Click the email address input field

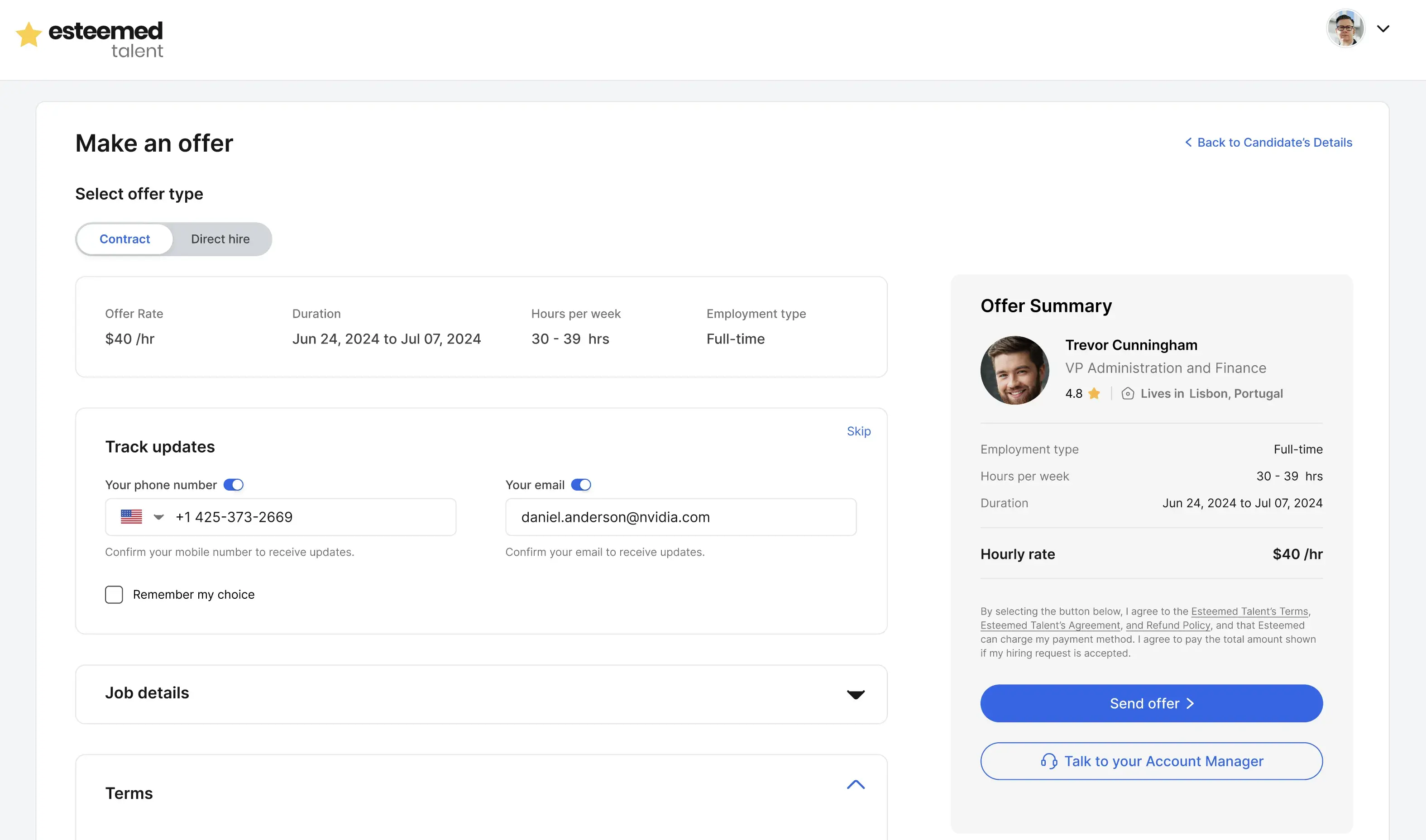(x=680, y=517)
